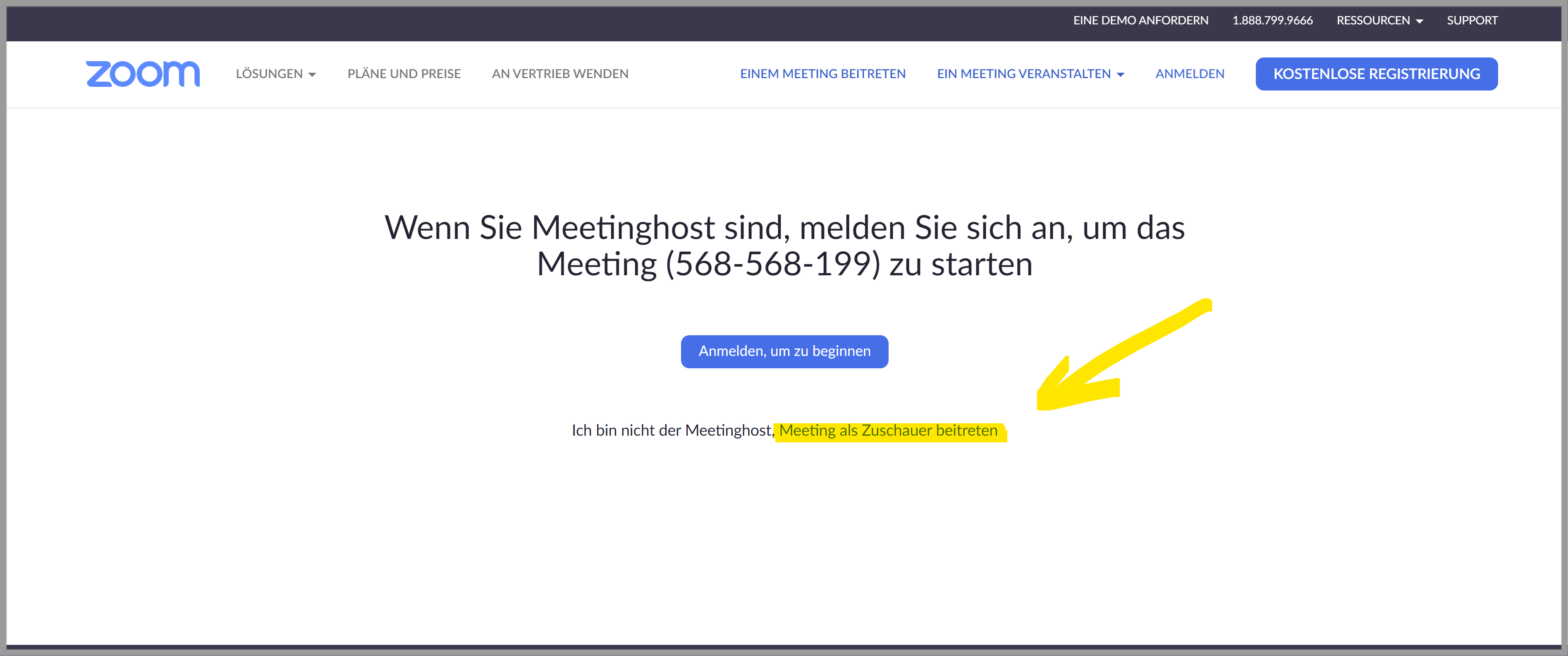Open the LÖSUNGEN dropdown menu
Screen dimensions: 1568x656
tap(276, 74)
